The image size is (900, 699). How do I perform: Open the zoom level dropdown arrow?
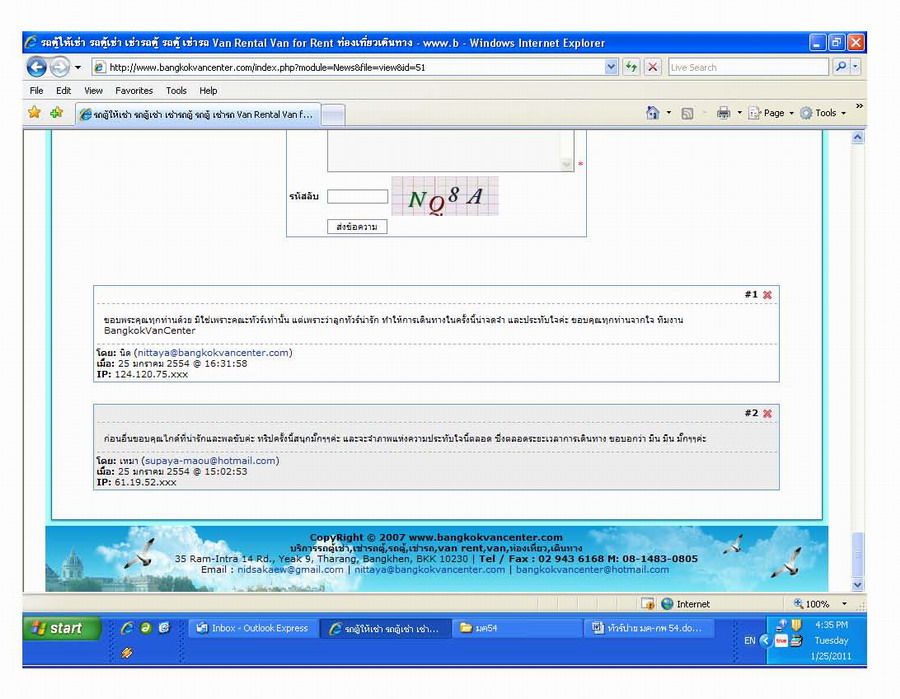click(844, 604)
